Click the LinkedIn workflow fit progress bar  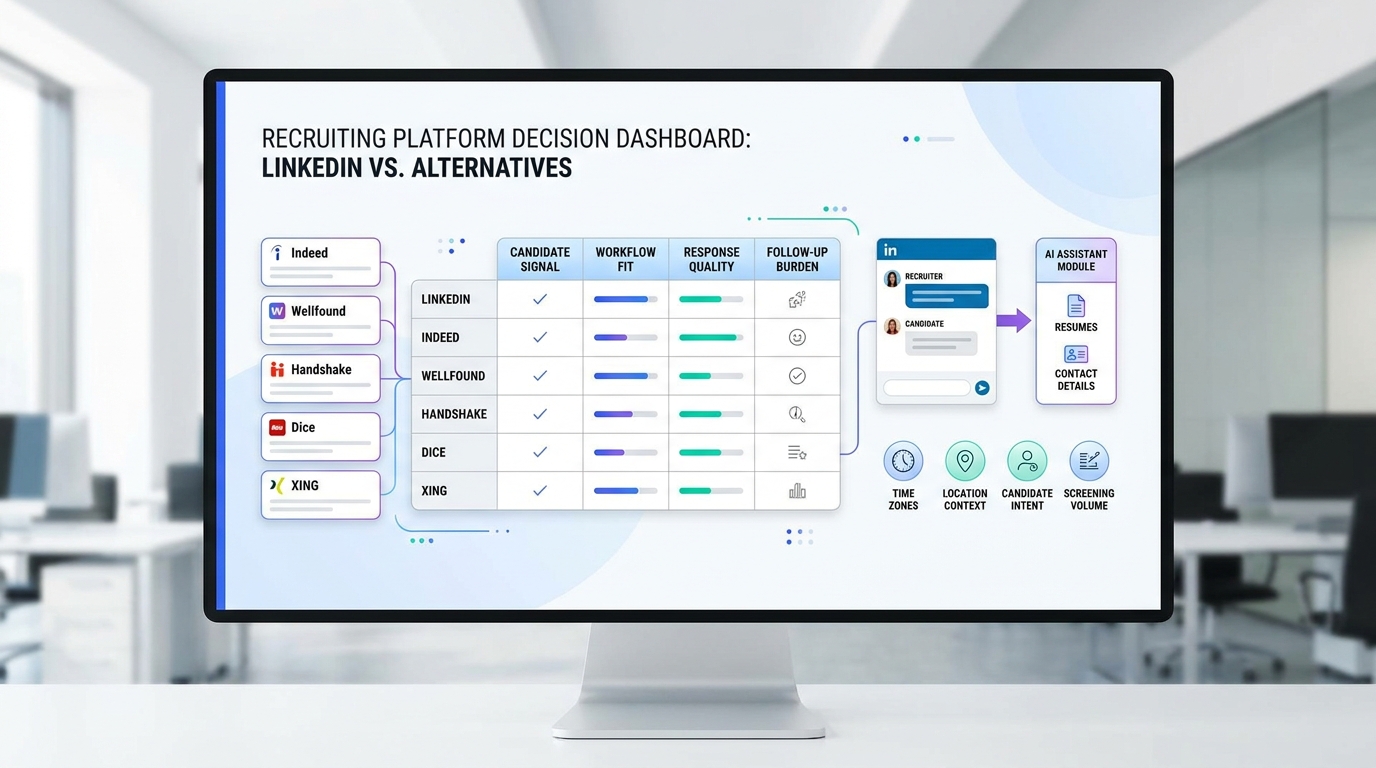626,299
